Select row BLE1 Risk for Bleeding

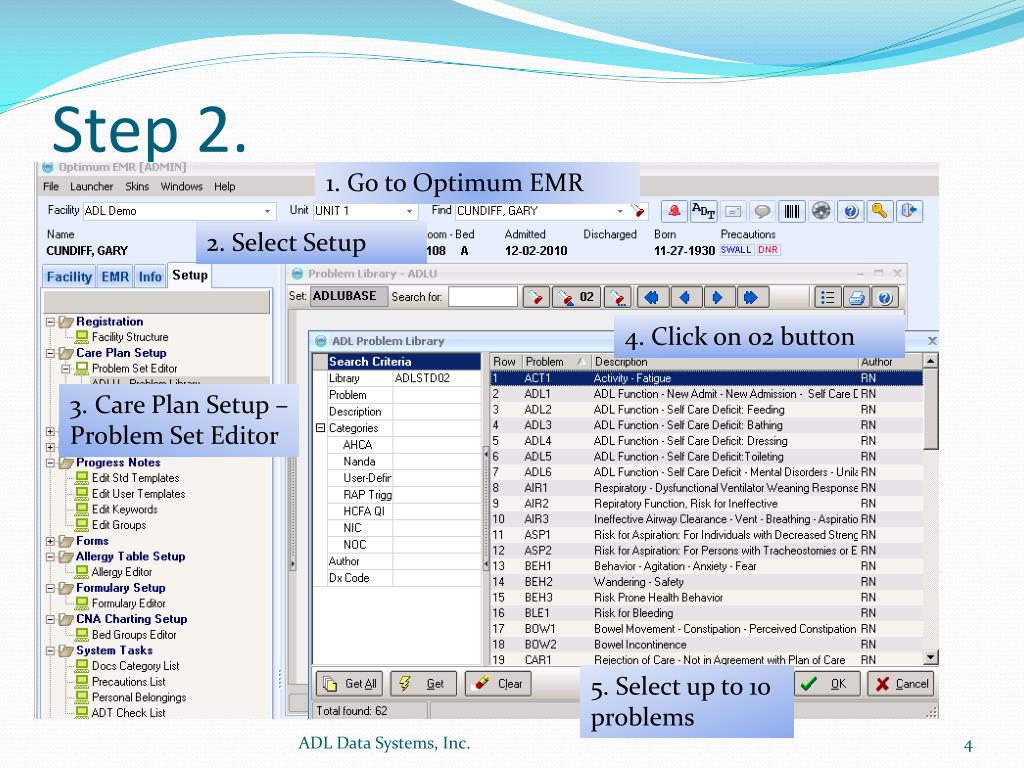pyautogui.click(x=706, y=613)
